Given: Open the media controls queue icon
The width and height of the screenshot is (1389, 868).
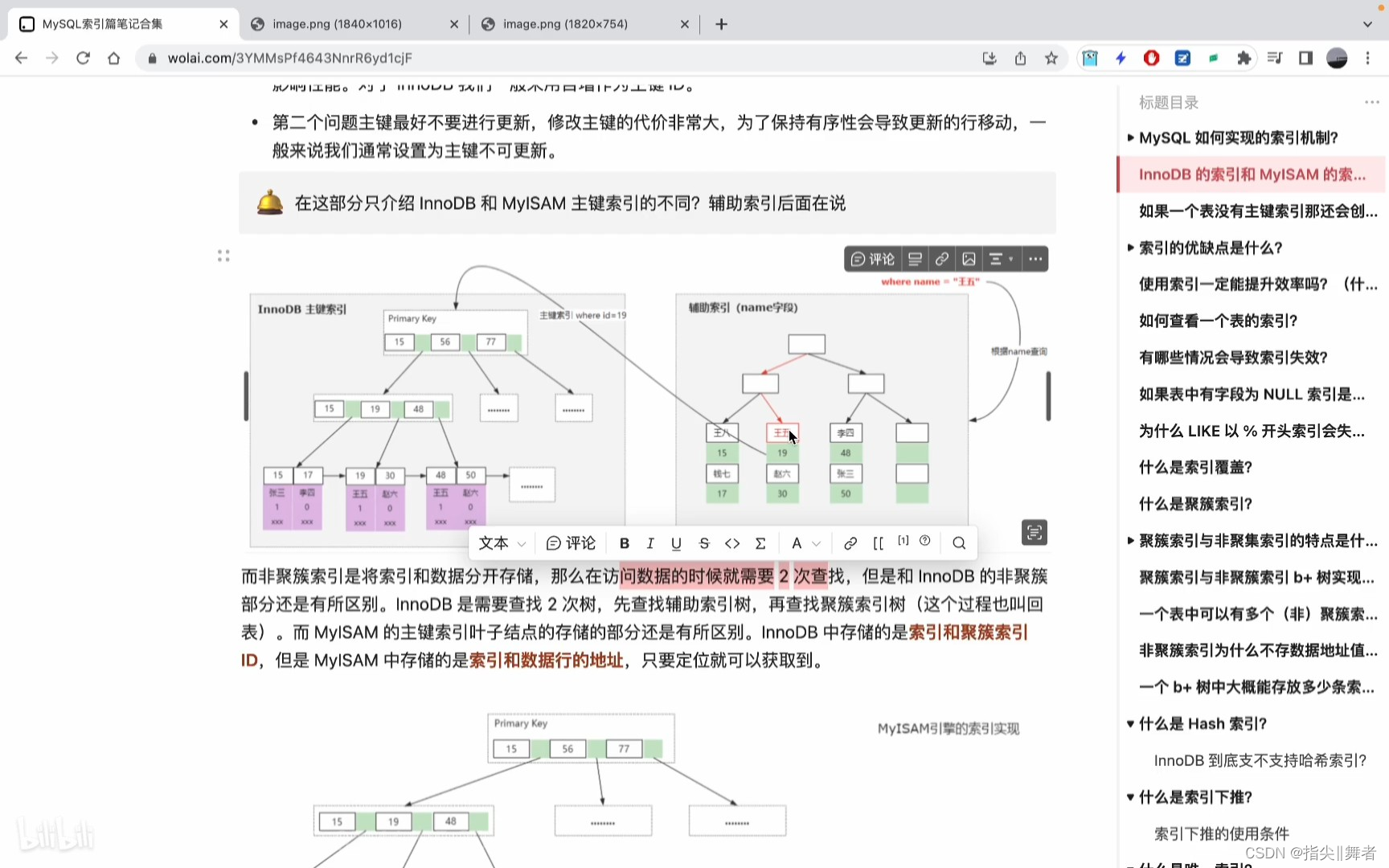Looking at the screenshot, I should [1275, 58].
